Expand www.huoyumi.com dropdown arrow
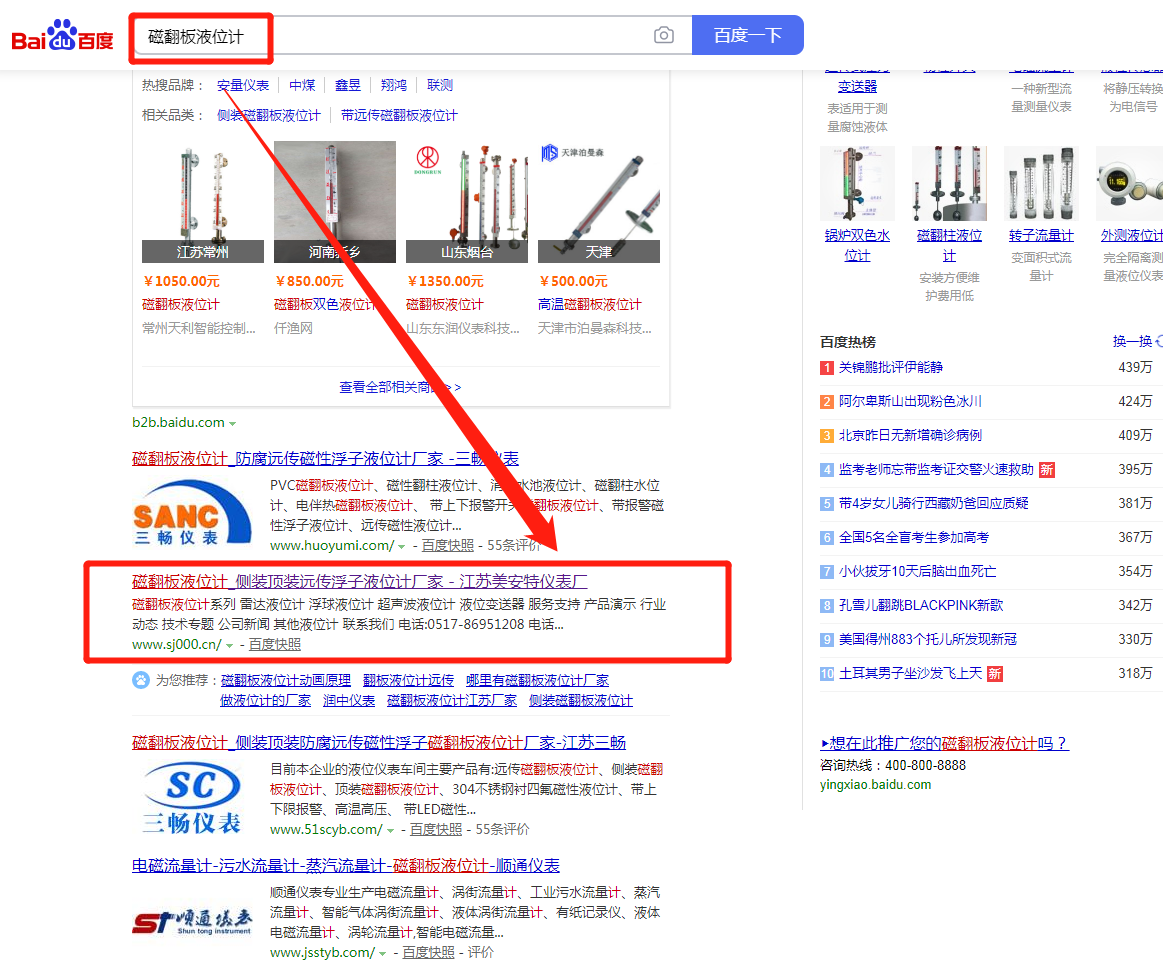 (x=401, y=546)
